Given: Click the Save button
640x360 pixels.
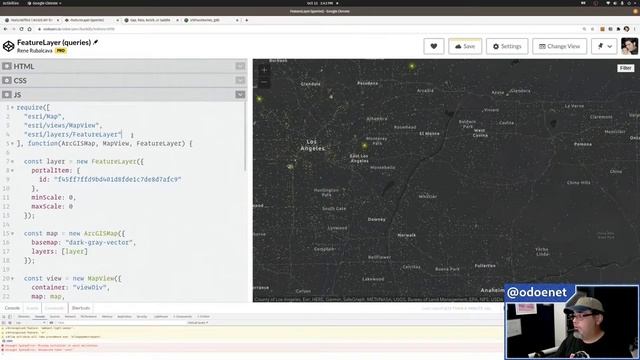Looking at the screenshot, I should [x=465, y=46].
